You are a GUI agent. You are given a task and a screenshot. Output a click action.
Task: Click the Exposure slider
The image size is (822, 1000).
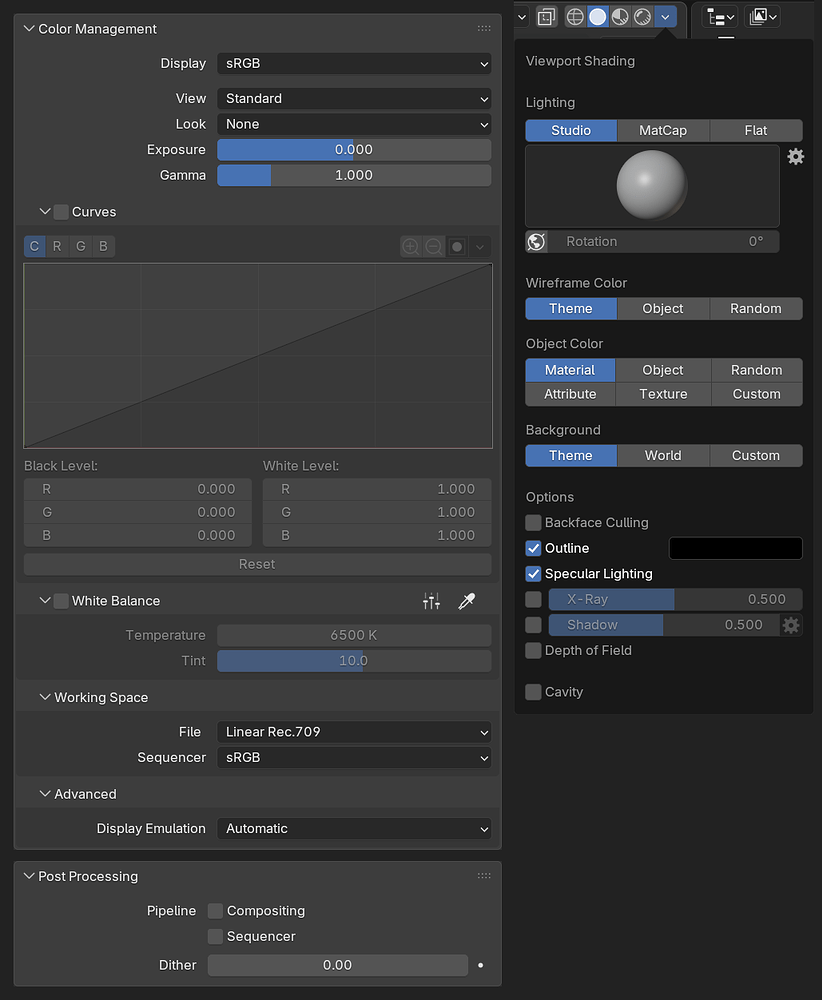[x=354, y=150]
